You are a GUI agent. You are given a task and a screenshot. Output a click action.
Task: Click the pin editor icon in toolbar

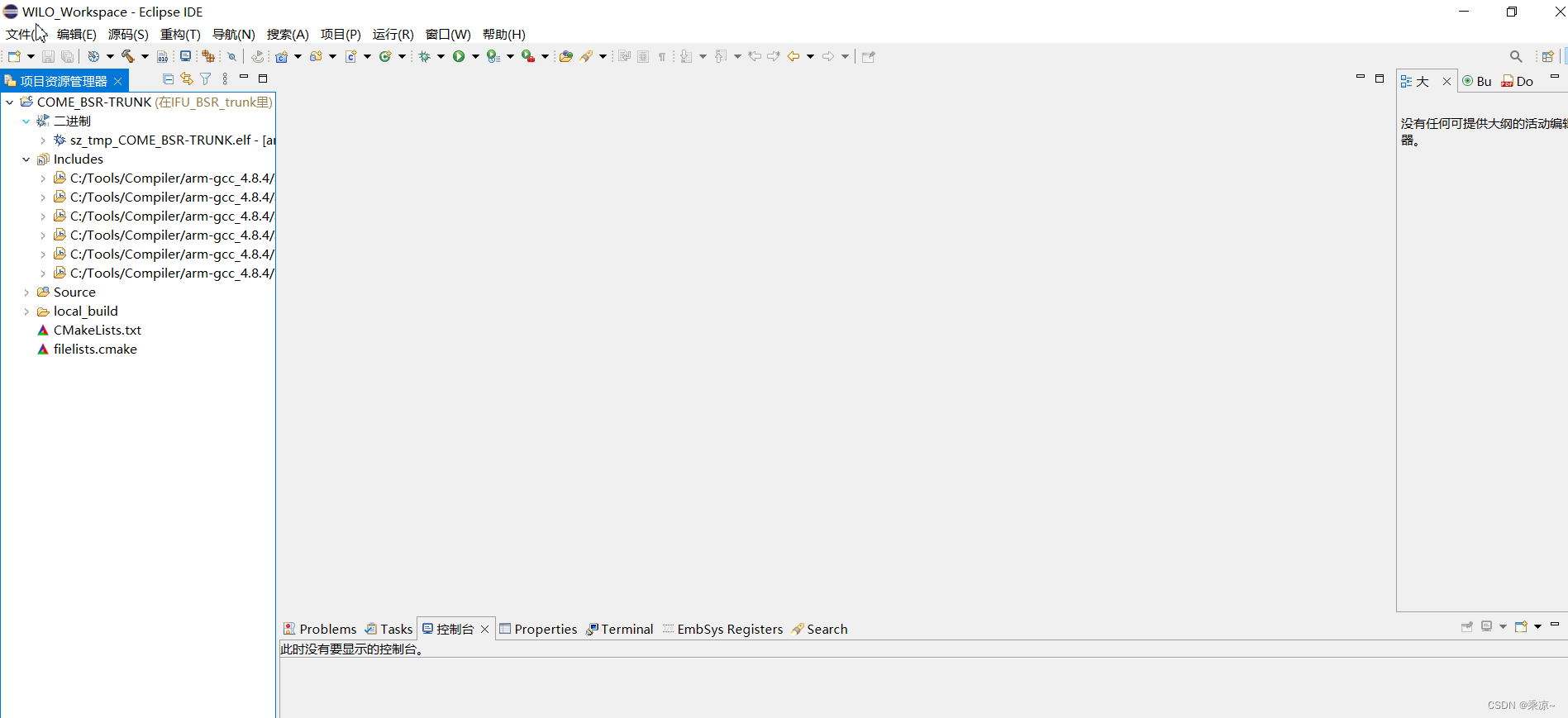point(869,56)
